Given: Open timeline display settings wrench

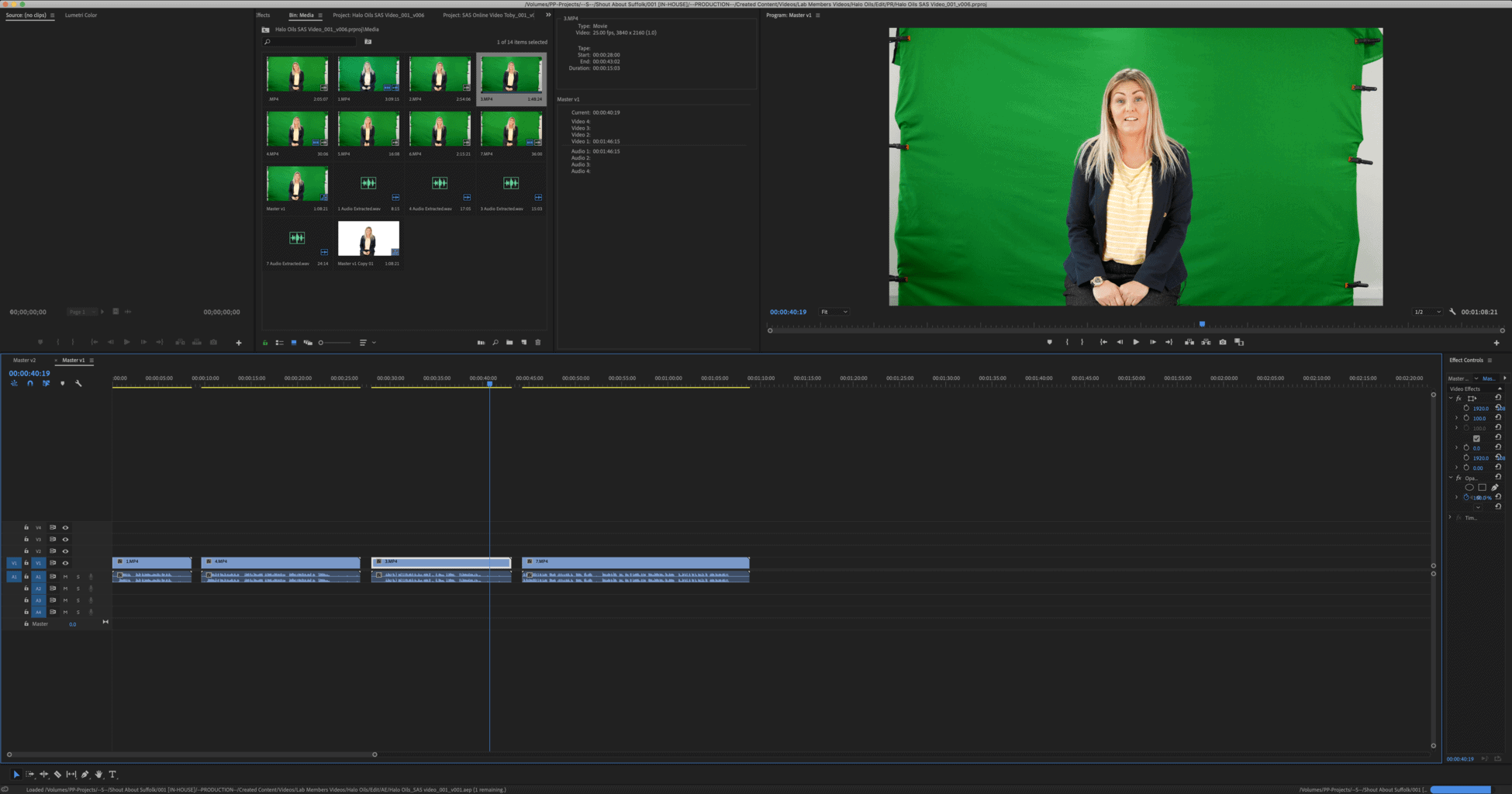Looking at the screenshot, I should [78, 384].
